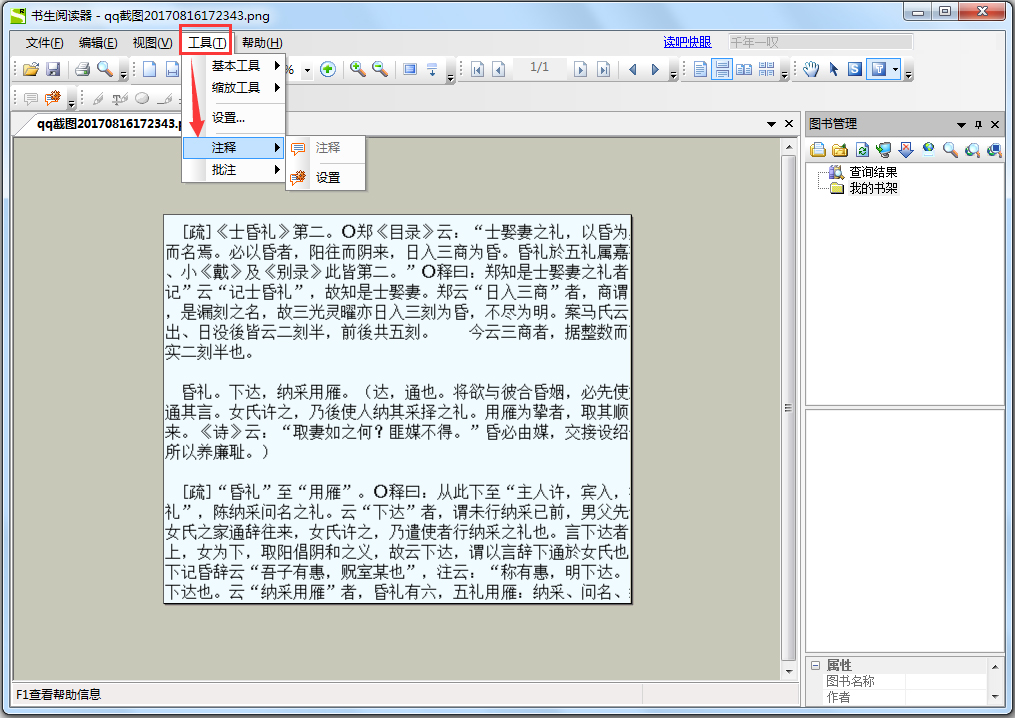The image size is (1015, 718).
Task: Open the T tool dropdown arrow
Action: click(x=895, y=69)
